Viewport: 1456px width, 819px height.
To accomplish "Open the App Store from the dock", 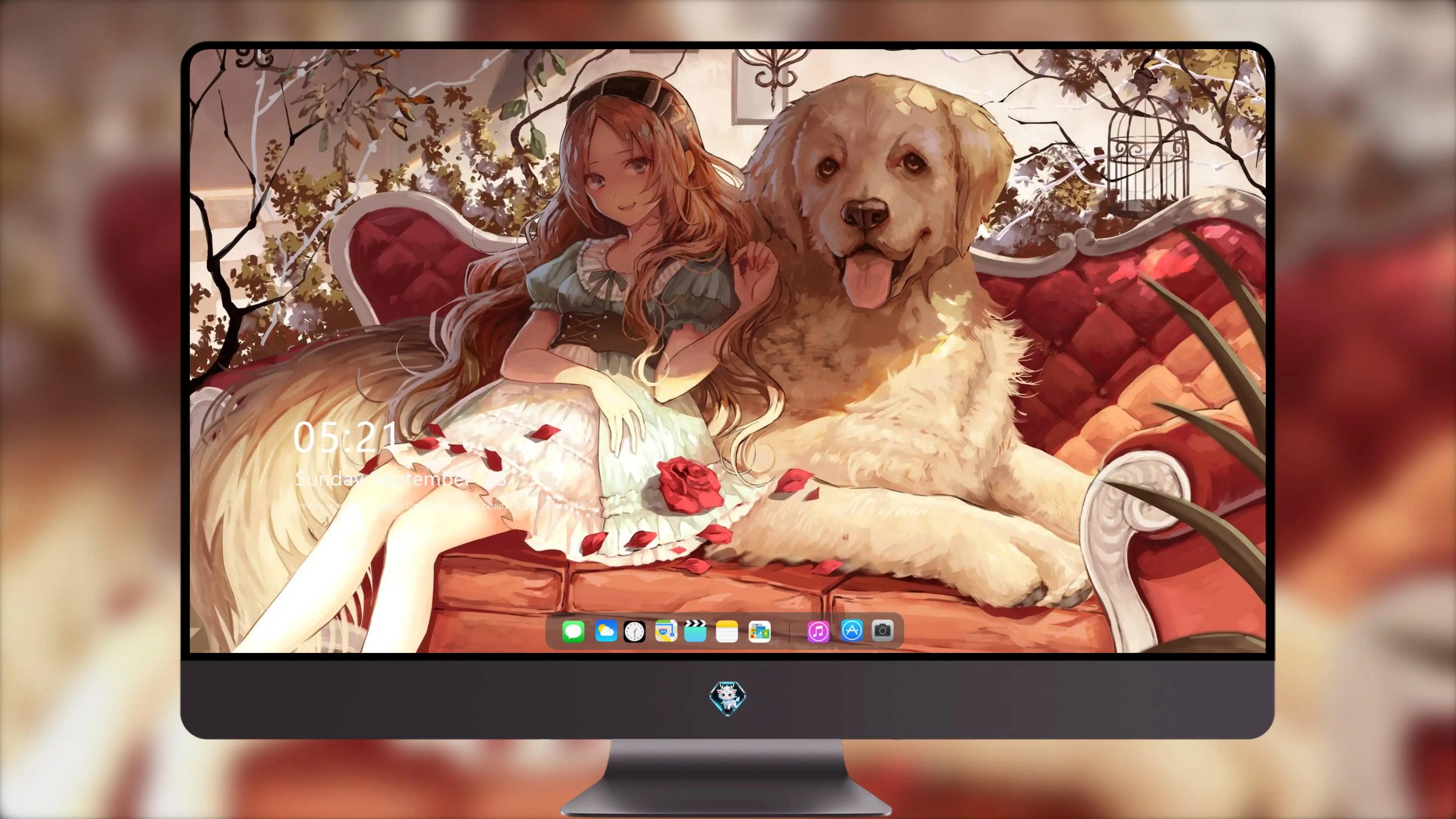I will 852,631.
